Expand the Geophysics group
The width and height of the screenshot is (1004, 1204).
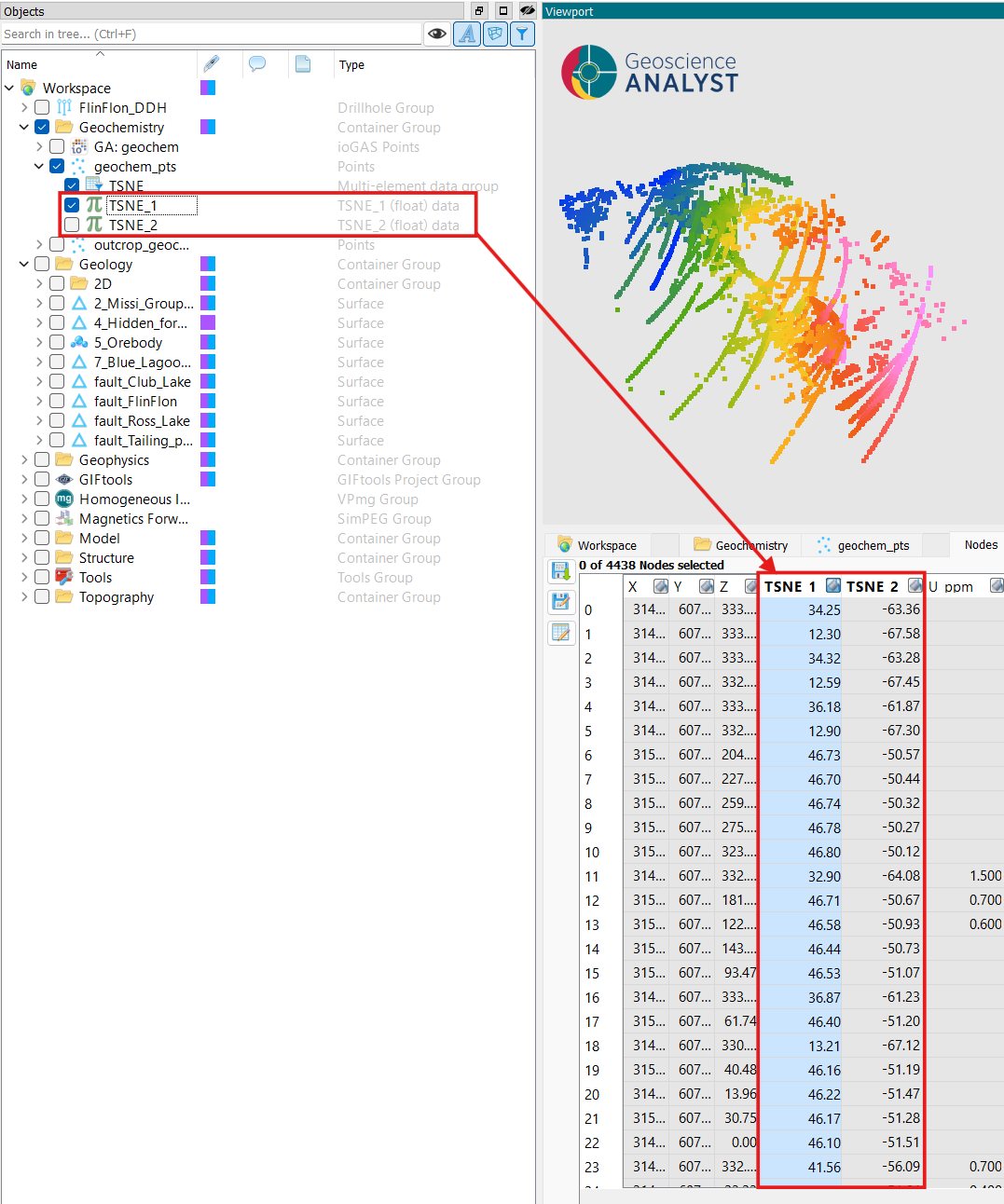tap(24, 459)
